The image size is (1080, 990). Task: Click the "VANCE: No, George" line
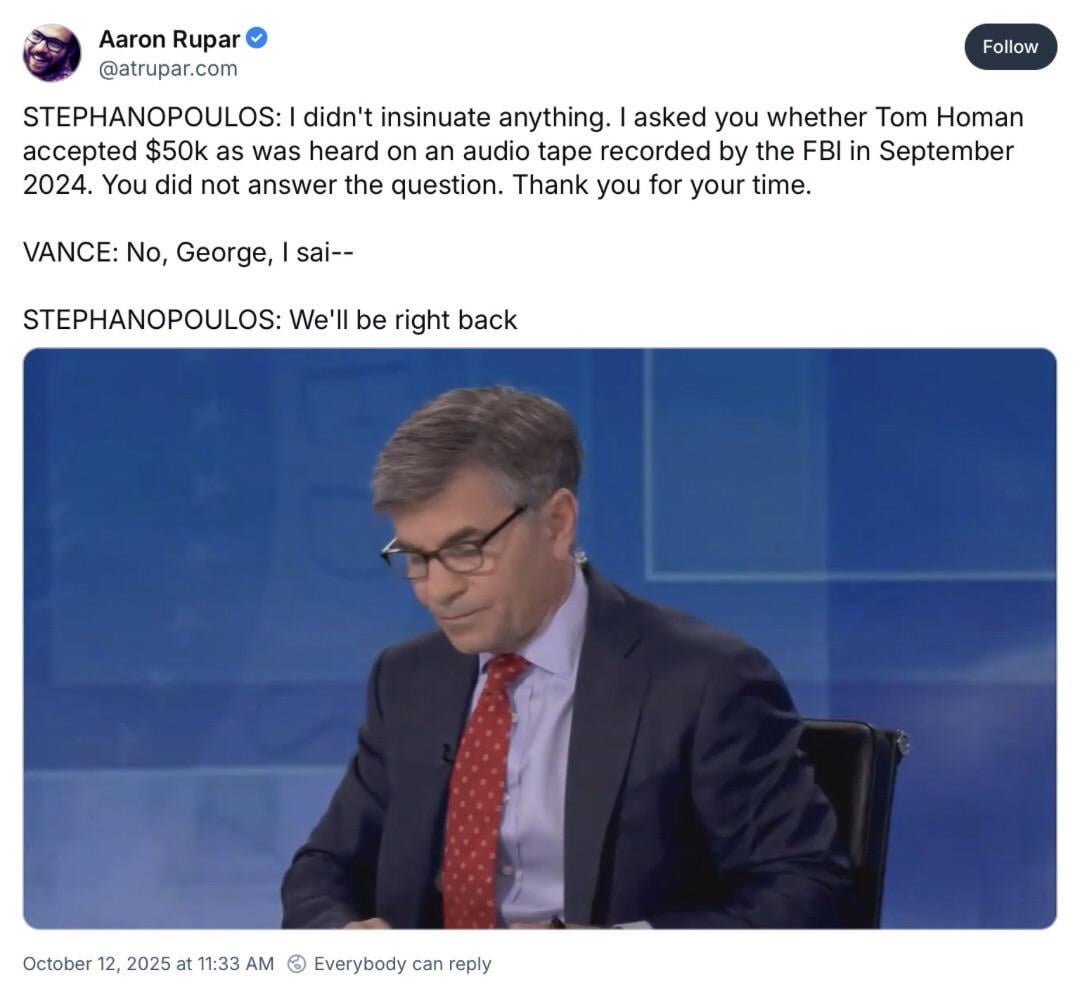coord(188,252)
